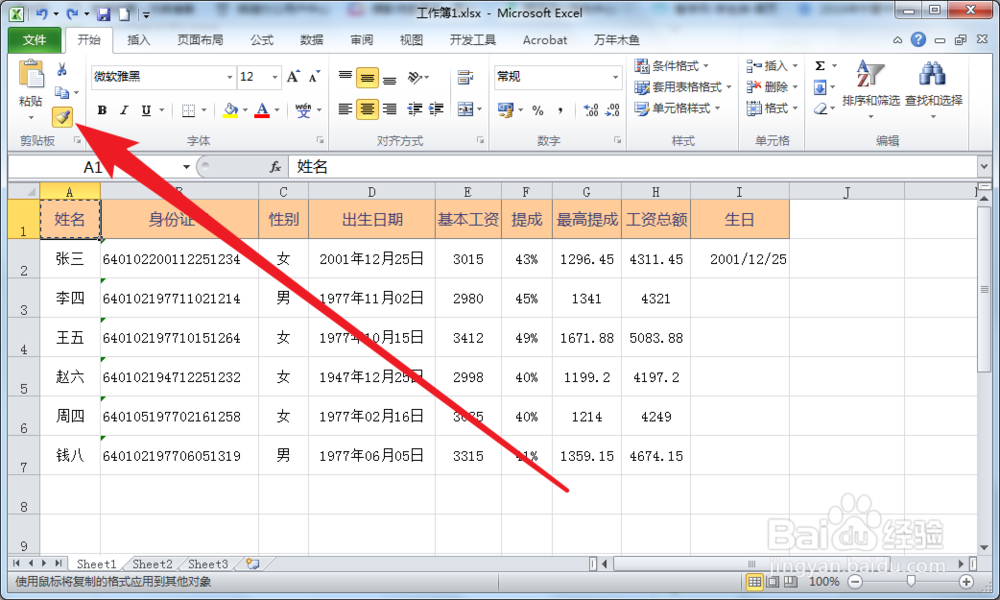Decrease font size with small A icon
The image size is (1000, 600).
click(x=314, y=77)
